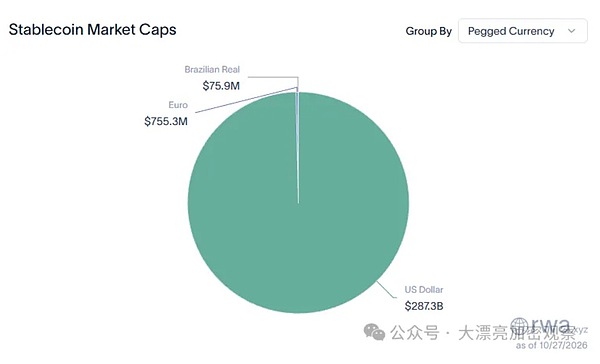Screen dimensions: 600x364
Task: Click the US Dollar label
Action: (x=424, y=290)
